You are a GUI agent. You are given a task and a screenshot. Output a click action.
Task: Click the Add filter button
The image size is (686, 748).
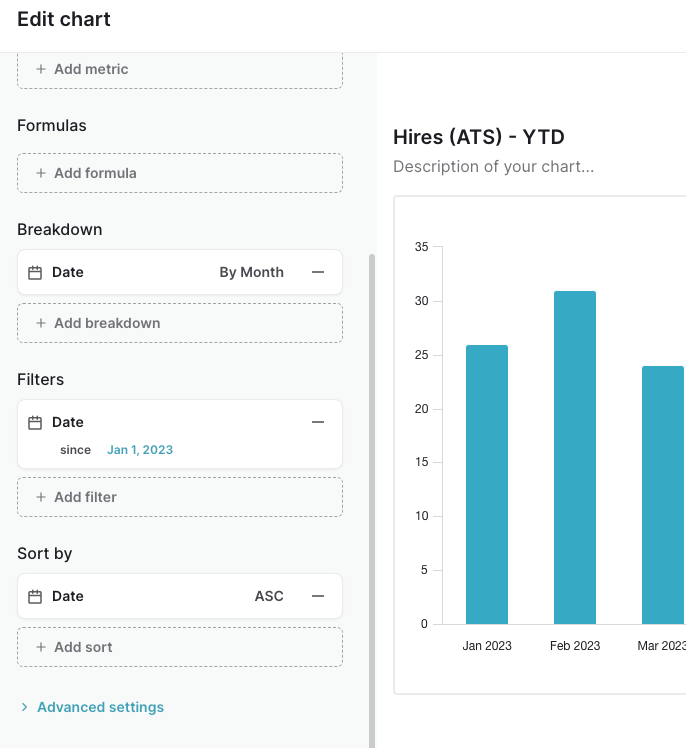tap(180, 497)
